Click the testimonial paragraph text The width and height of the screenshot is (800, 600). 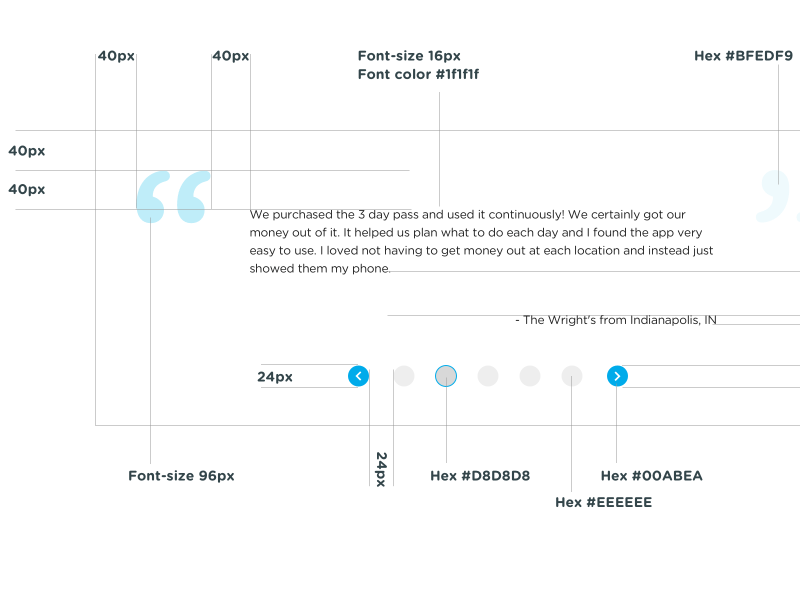pyautogui.click(x=481, y=242)
